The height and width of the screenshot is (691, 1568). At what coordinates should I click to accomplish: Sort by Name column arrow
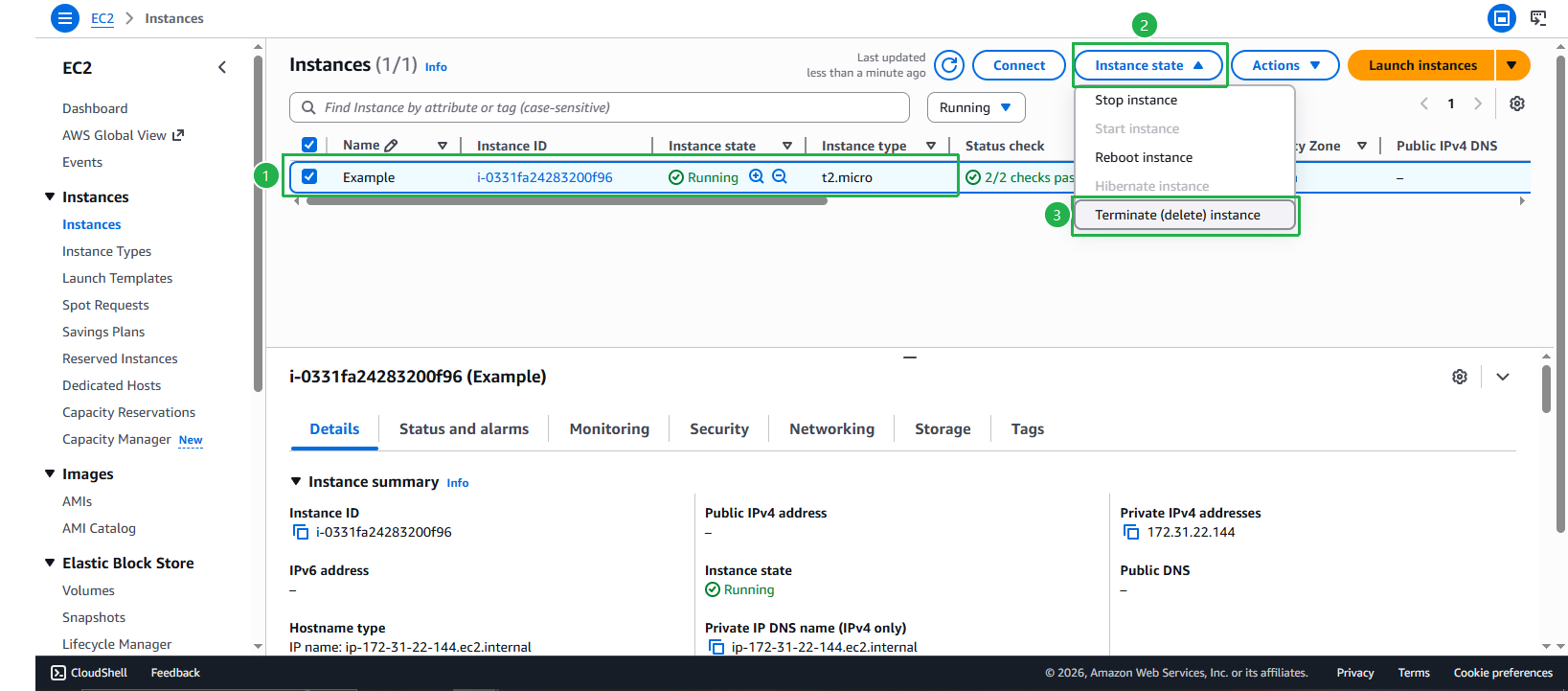click(x=443, y=146)
